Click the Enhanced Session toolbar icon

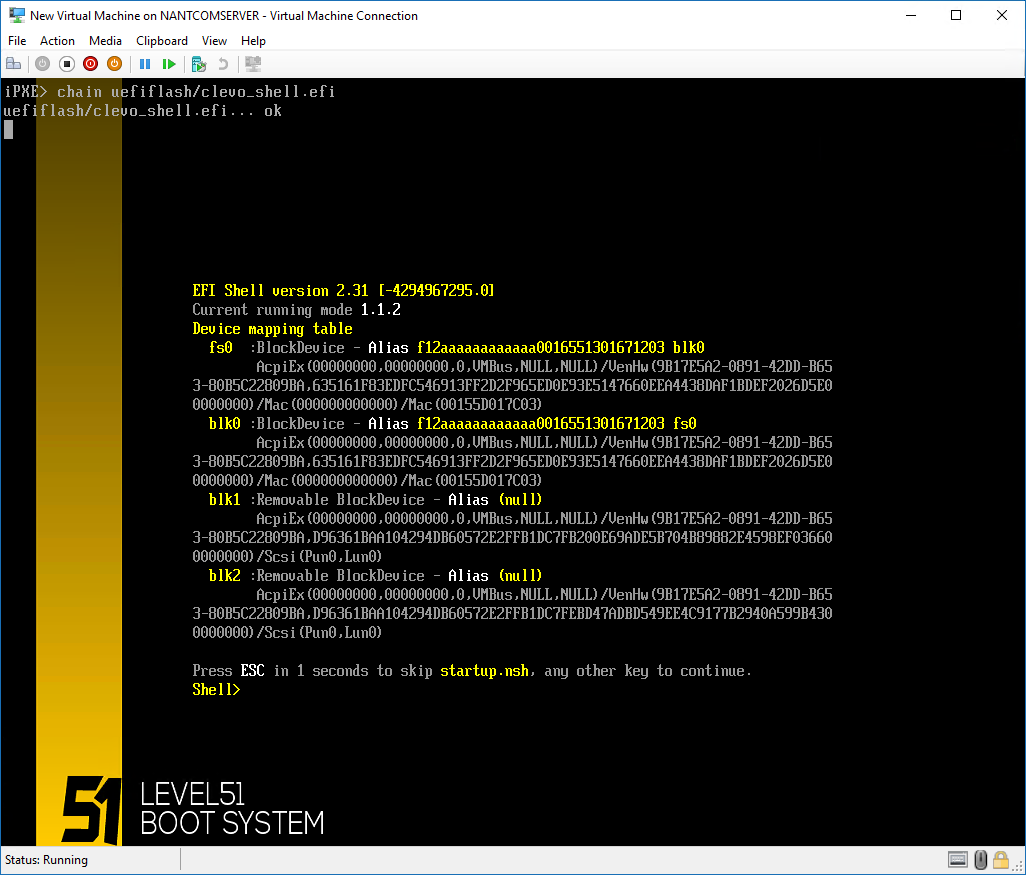[253, 64]
